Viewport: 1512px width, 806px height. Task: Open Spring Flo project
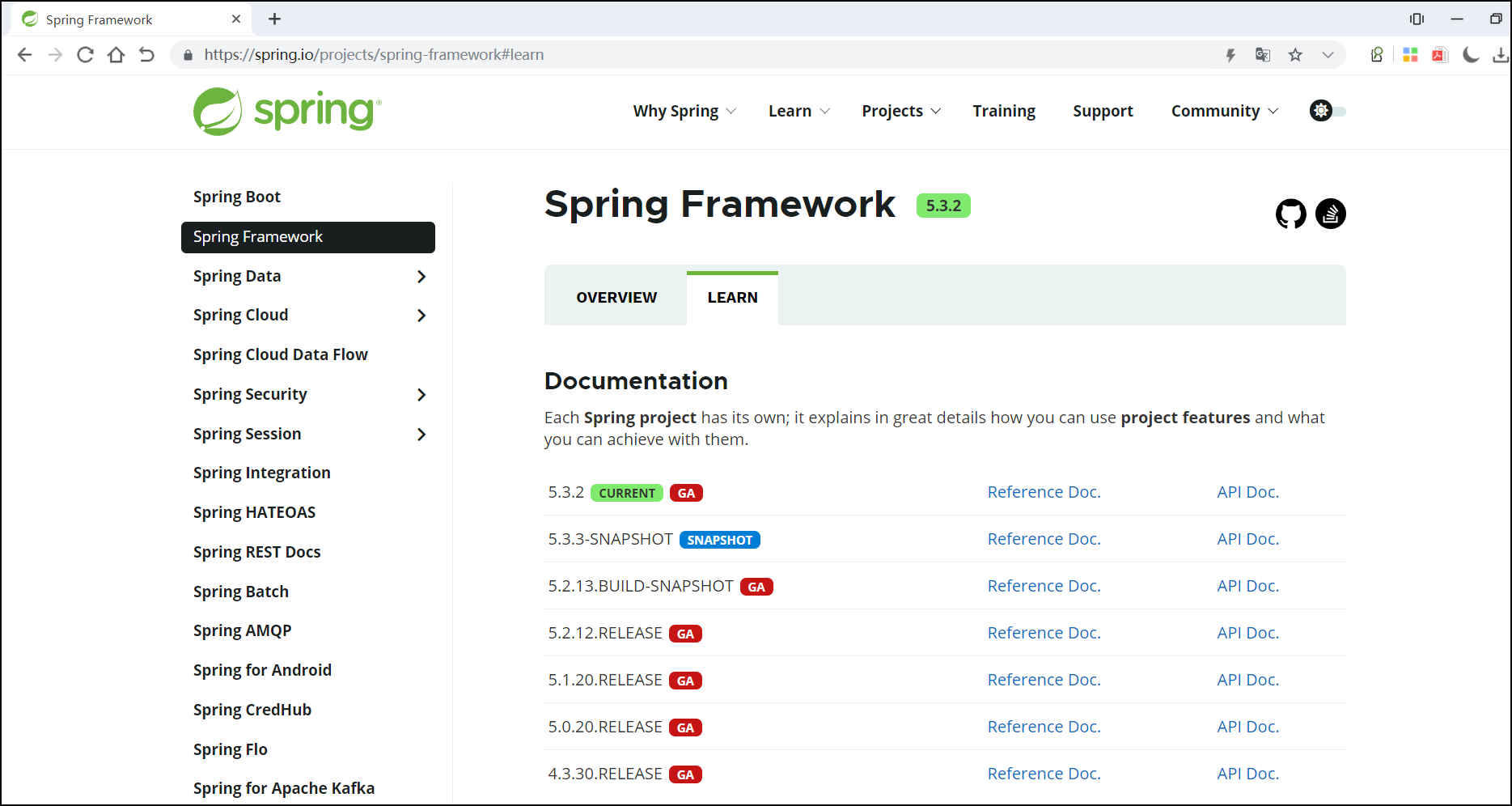click(230, 750)
